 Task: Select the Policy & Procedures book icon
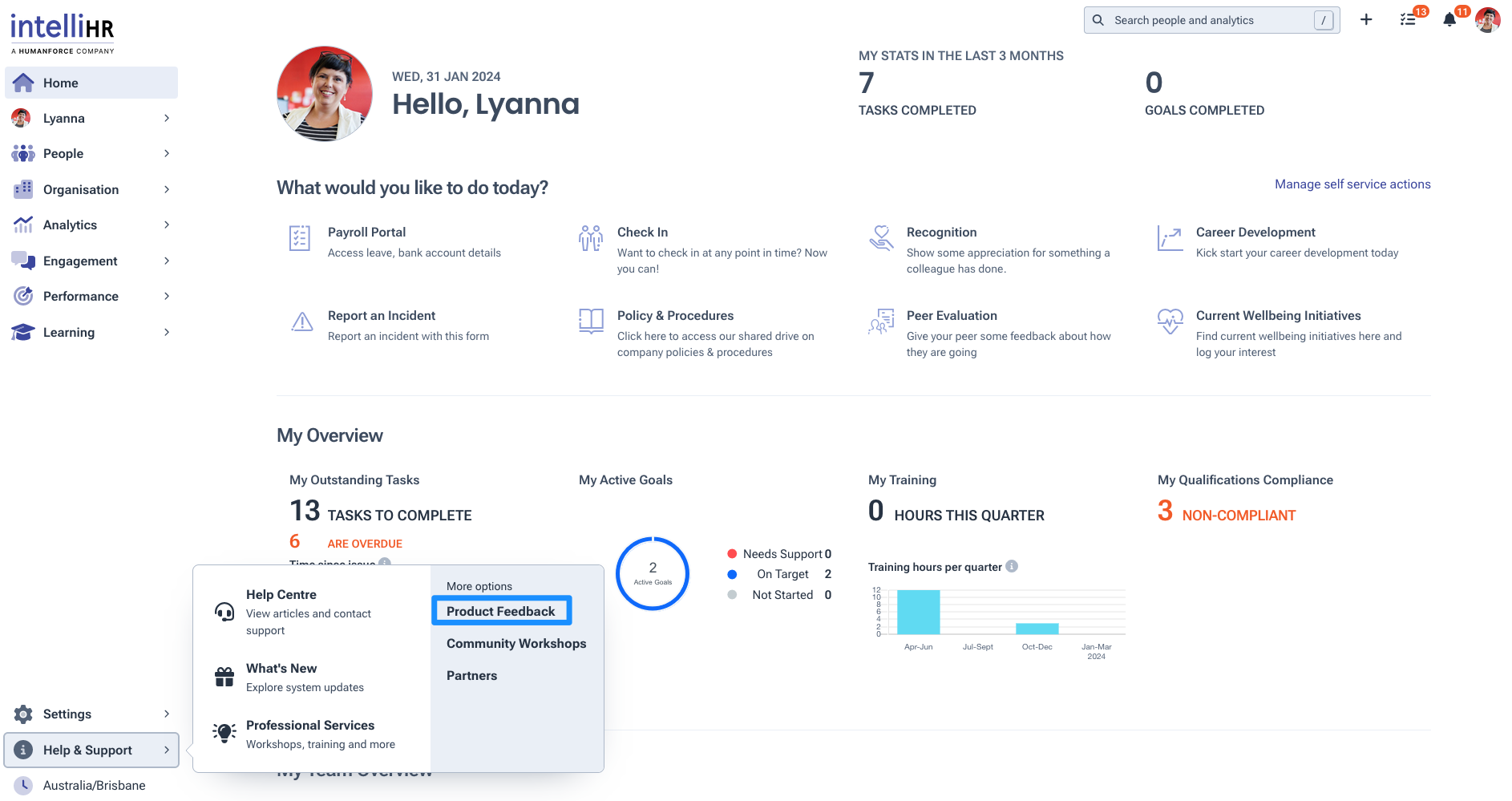[x=591, y=322]
